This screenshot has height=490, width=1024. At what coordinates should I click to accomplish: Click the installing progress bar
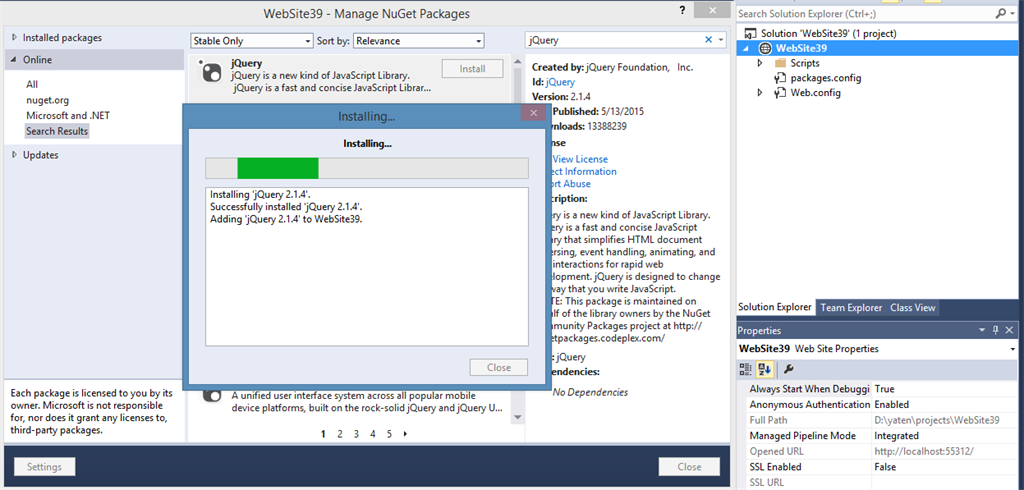(x=367, y=168)
